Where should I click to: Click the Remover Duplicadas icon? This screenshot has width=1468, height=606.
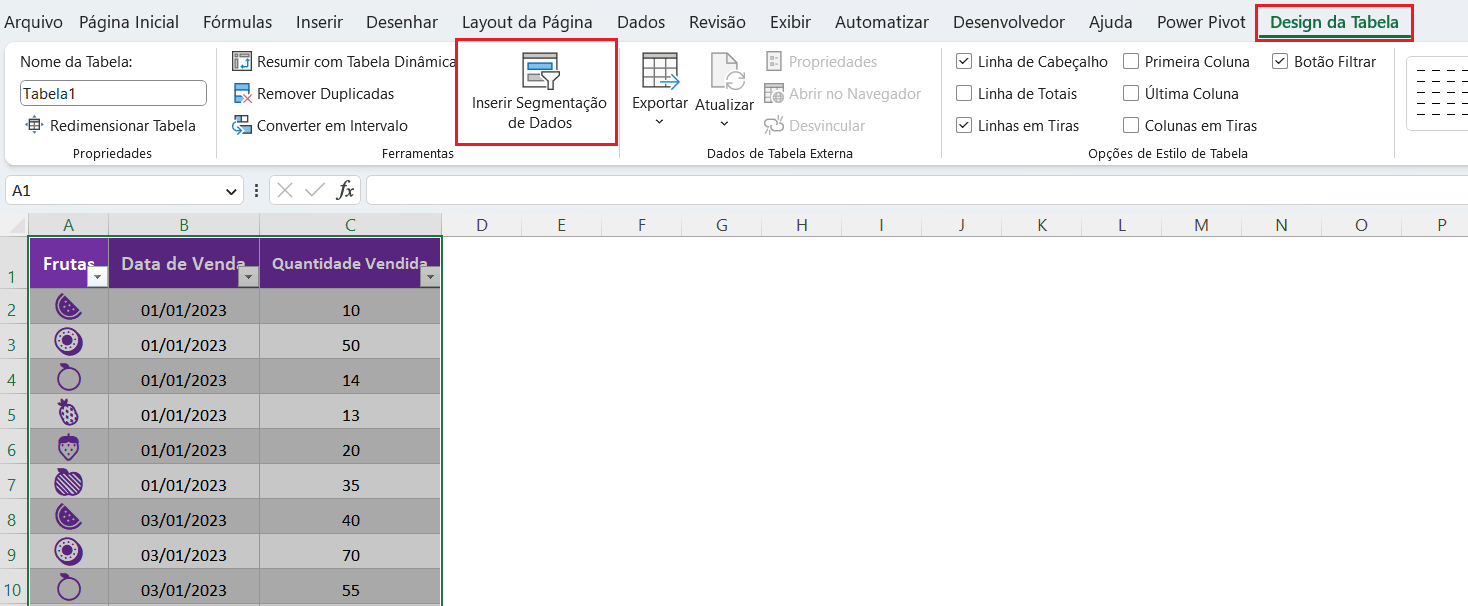click(x=242, y=94)
